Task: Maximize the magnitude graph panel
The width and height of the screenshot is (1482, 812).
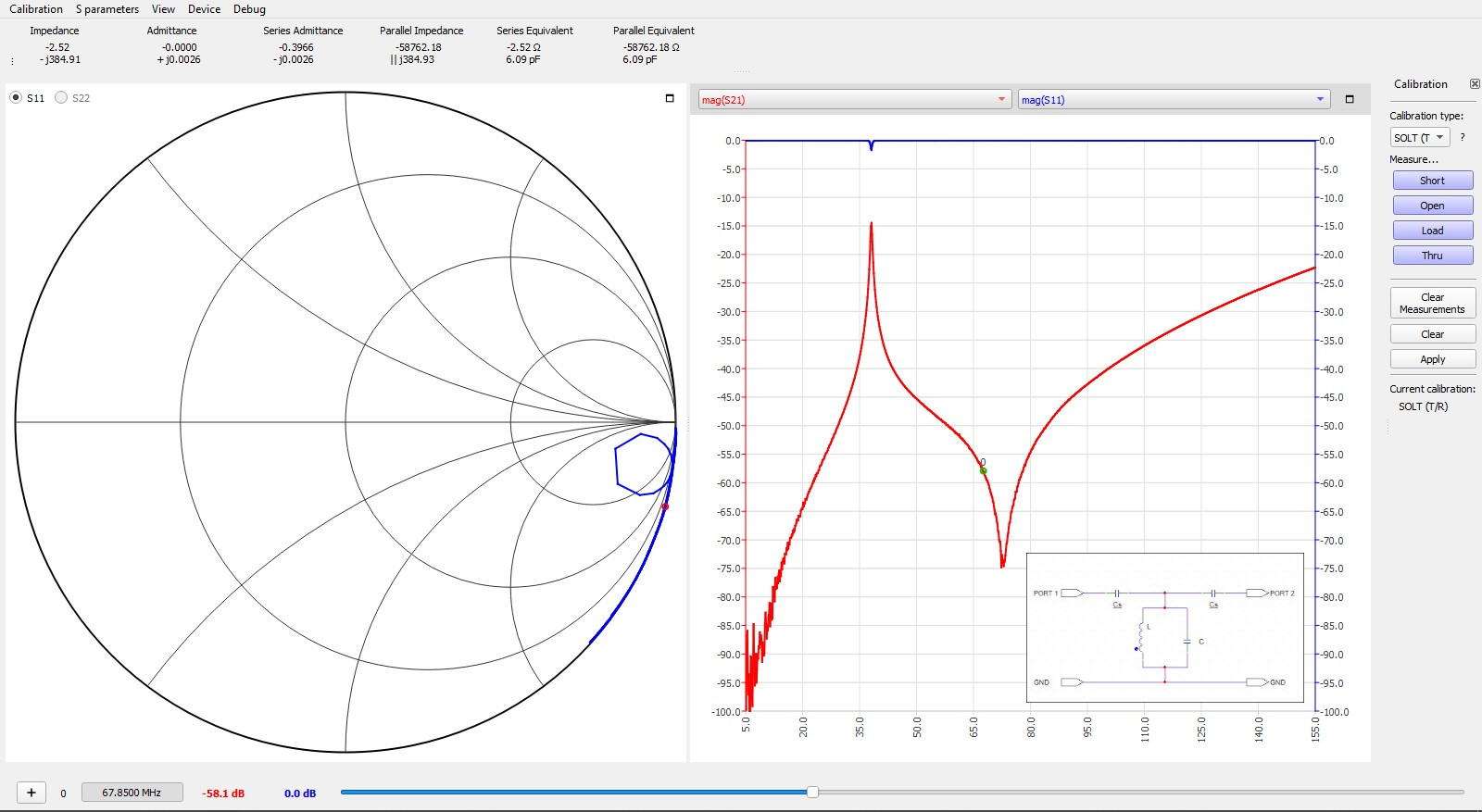Action: (x=1350, y=99)
